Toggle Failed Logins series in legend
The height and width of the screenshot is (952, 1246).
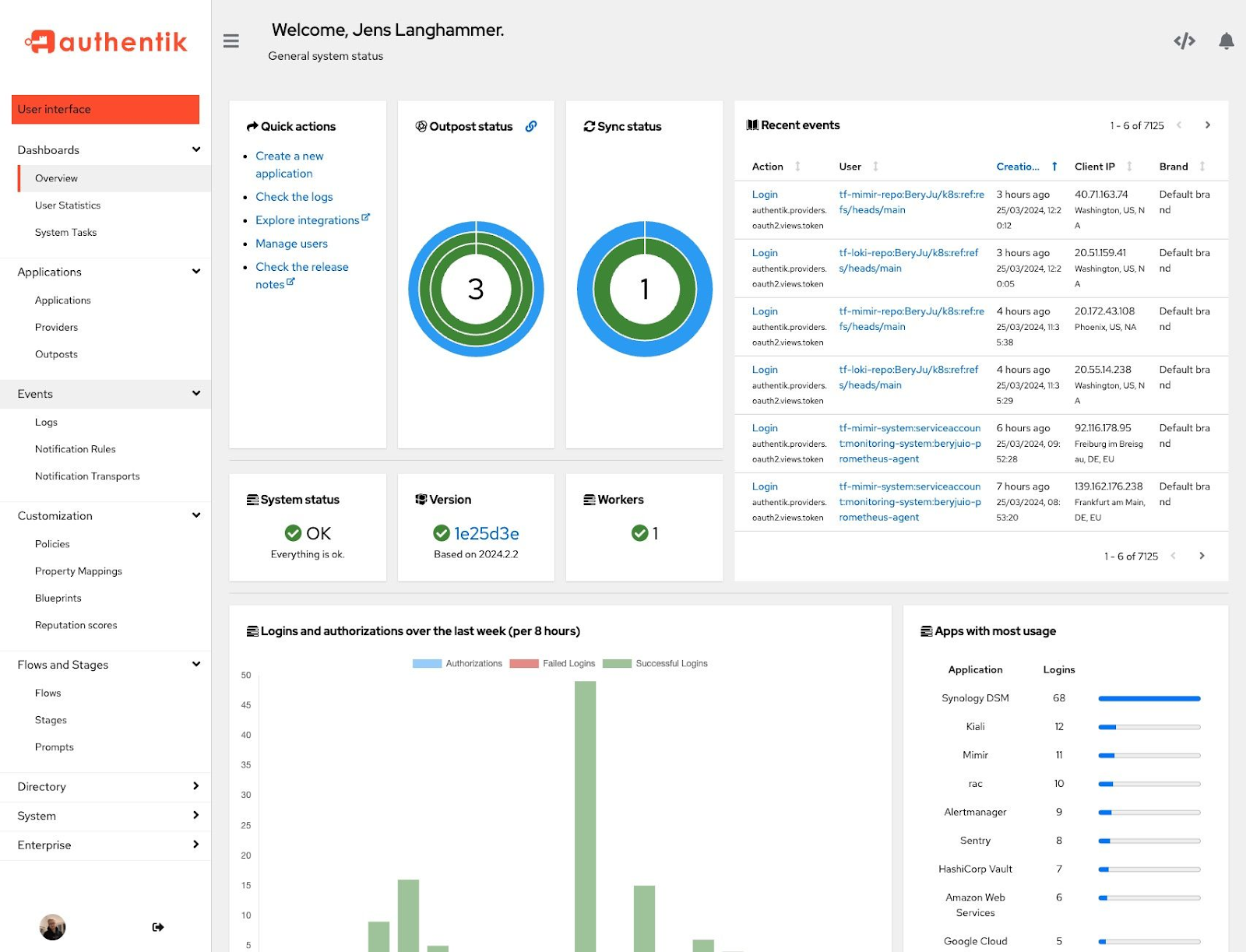[553, 664]
